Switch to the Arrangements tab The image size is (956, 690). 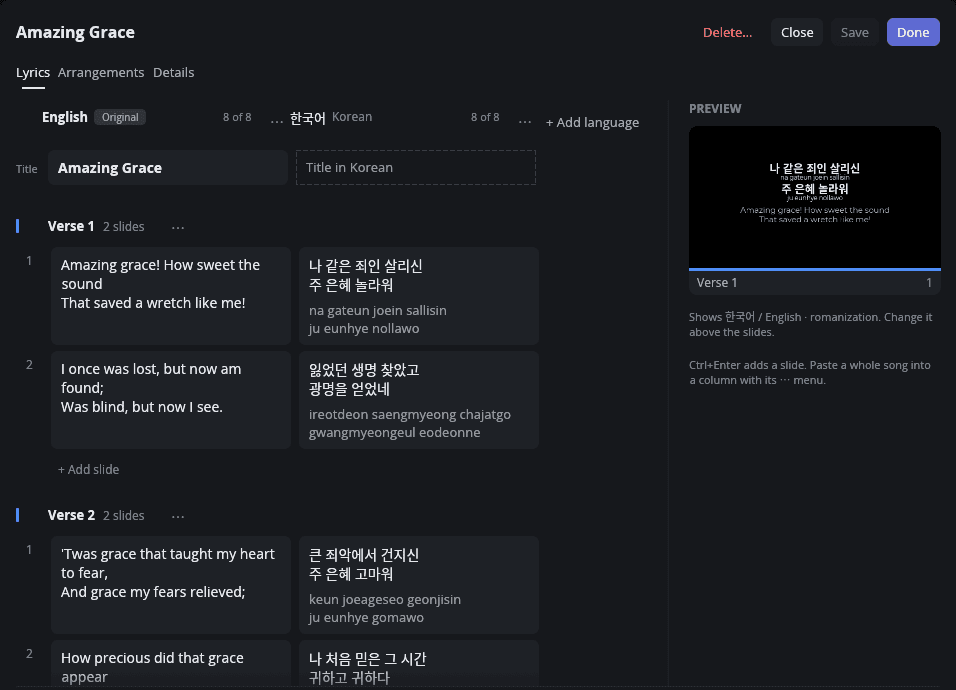point(101,73)
